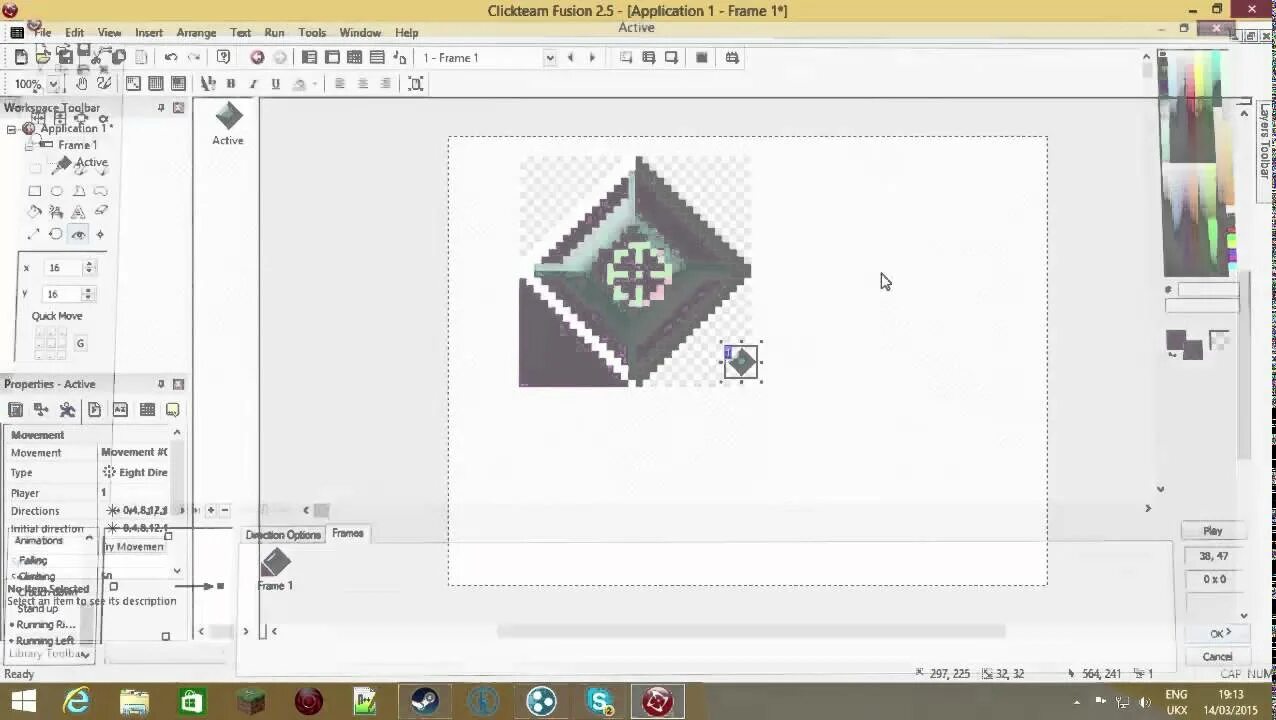Select the Running Left animation
1276x720 pixels.
tap(44, 641)
